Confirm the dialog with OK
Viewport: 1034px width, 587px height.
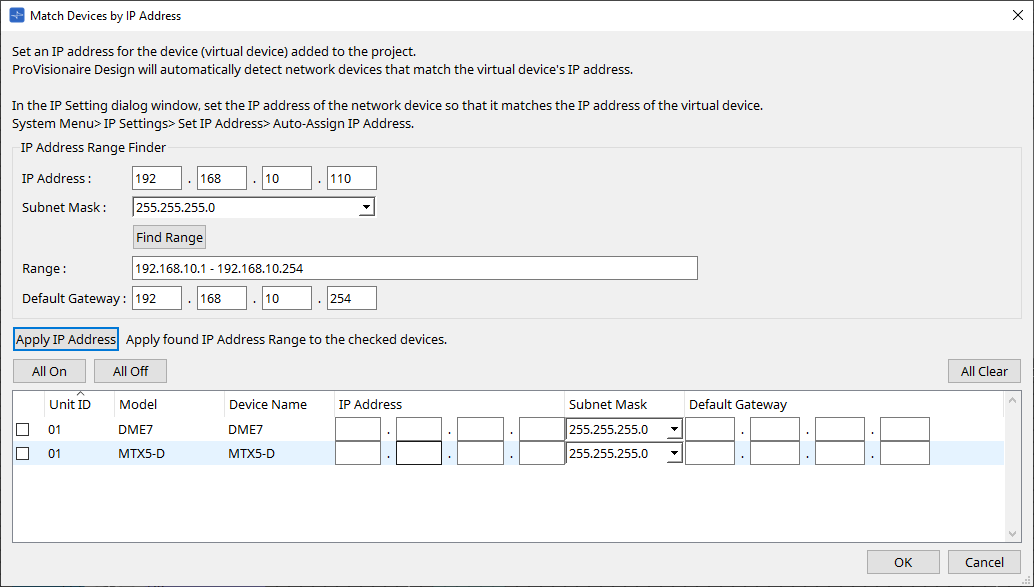(902, 561)
